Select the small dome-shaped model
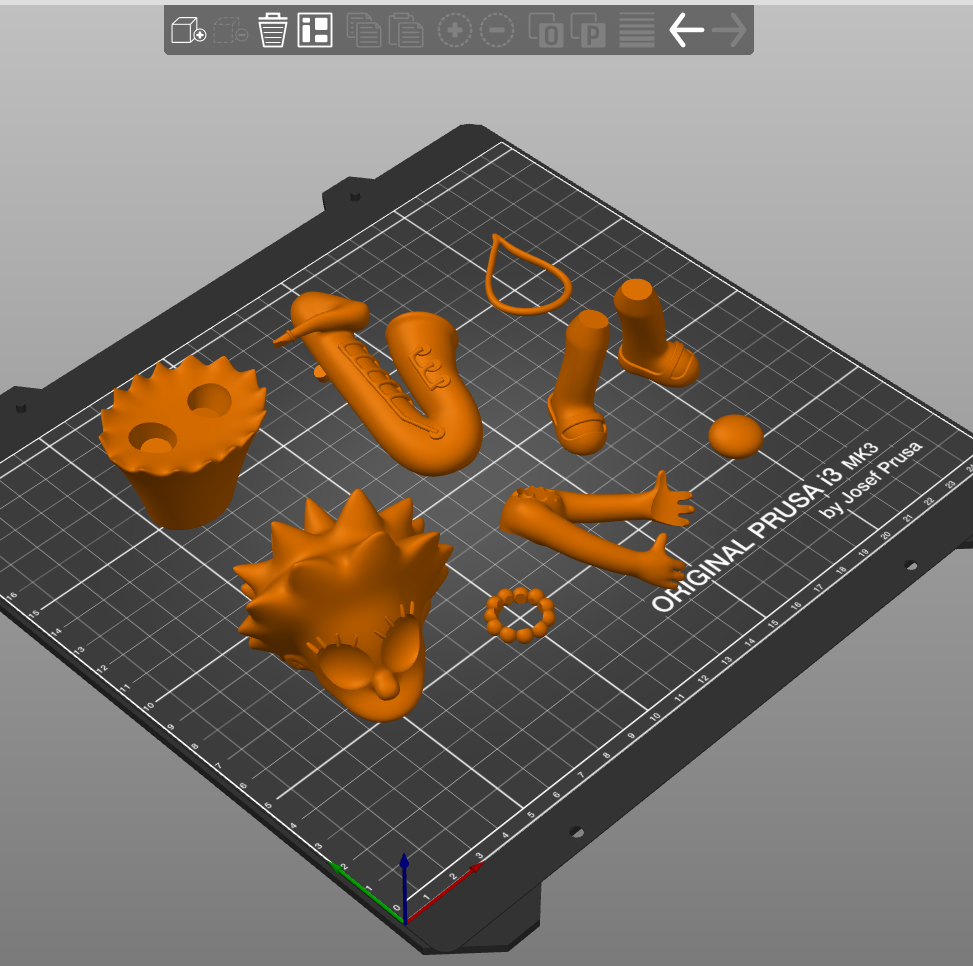The image size is (973, 966). pyautogui.click(x=736, y=436)
